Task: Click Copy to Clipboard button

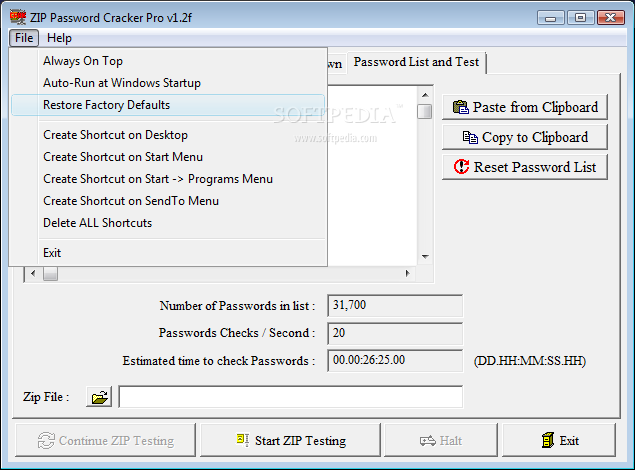Action: (525, 137)
